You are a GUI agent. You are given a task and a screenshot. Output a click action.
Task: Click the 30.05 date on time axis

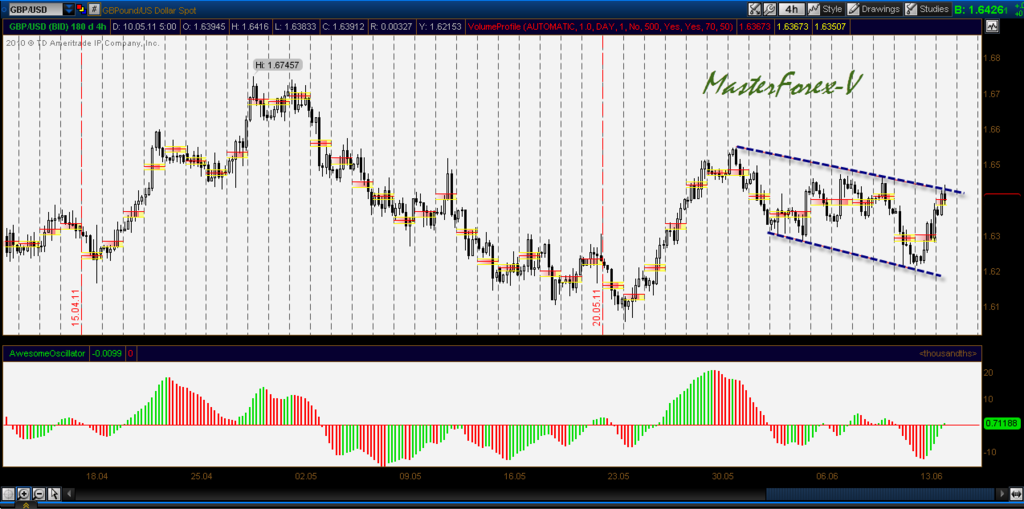(722, 476)
